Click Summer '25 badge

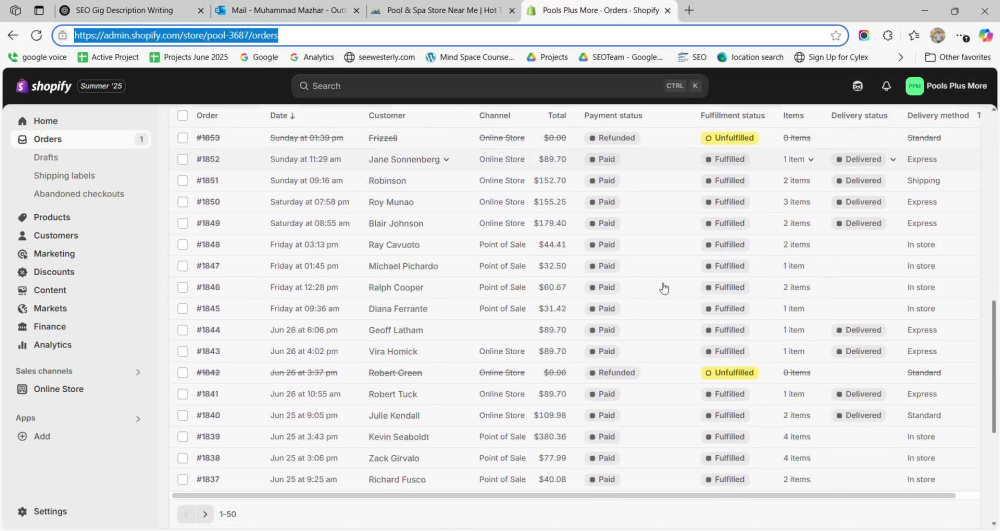click(101, 86)
